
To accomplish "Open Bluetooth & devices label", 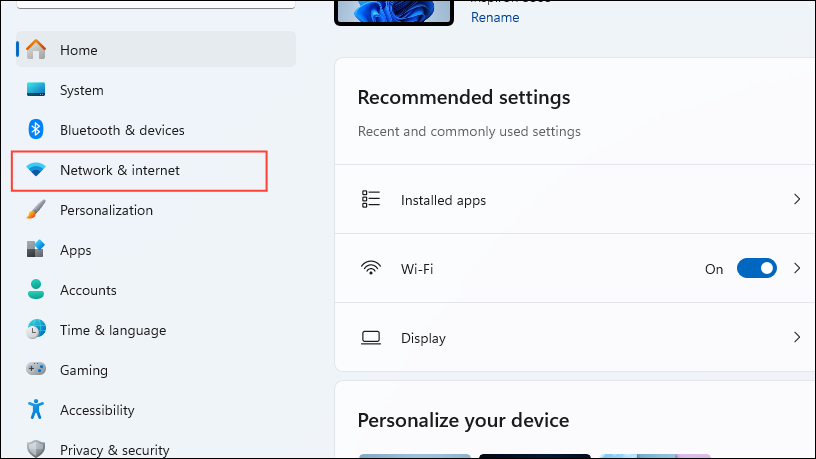I will tap(122, 130).
